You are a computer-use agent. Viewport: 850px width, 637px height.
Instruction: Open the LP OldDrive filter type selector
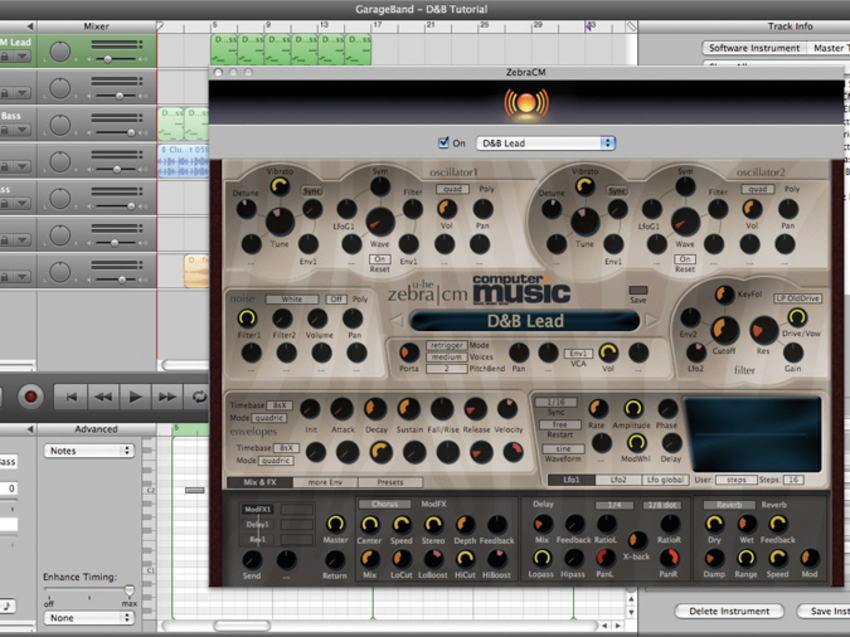click(x=797, y=298)
